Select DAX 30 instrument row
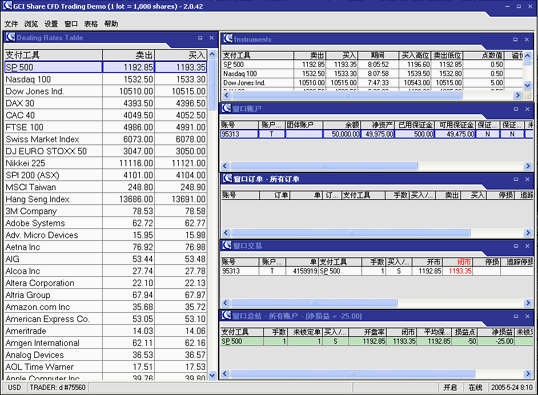The height and width of the screenshot is (395, 538). point(106,103)
